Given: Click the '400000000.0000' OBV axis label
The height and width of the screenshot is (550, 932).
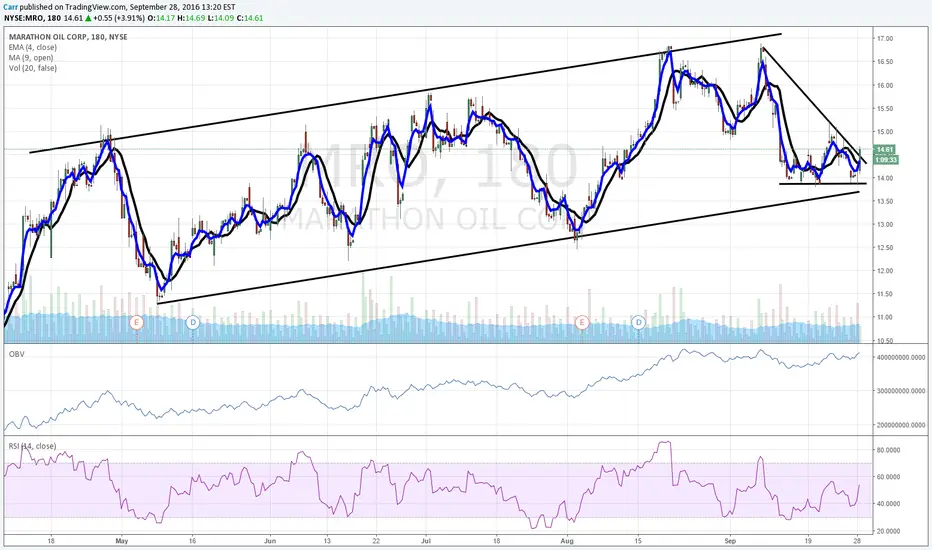Looking at the screenshot, I should (x=901, y=357).
